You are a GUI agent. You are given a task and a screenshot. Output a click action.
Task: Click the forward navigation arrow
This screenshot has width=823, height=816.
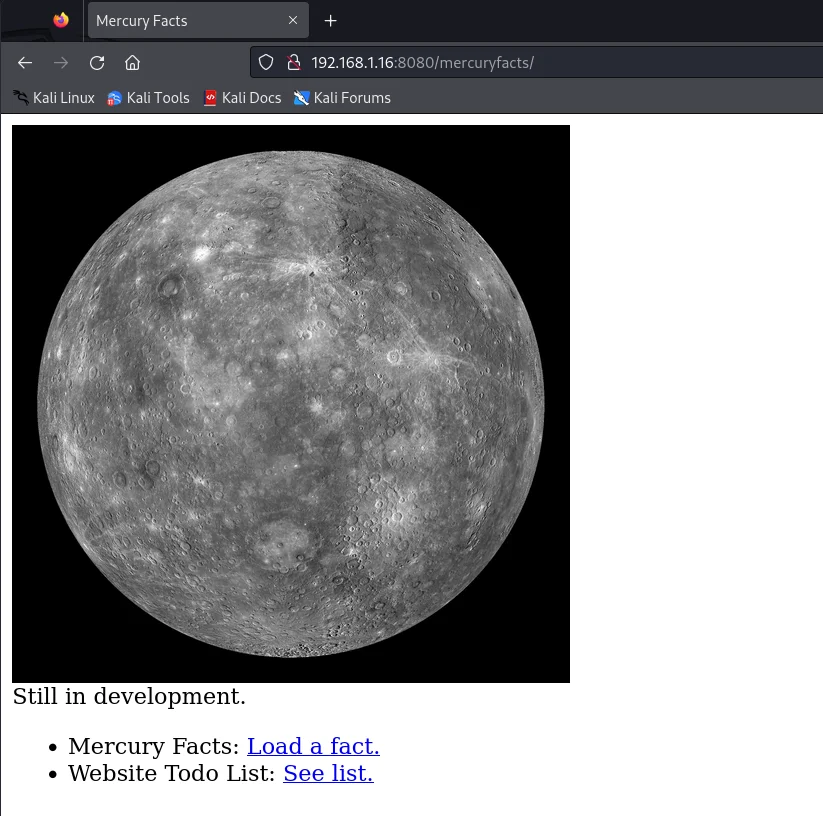coord(61,63)
